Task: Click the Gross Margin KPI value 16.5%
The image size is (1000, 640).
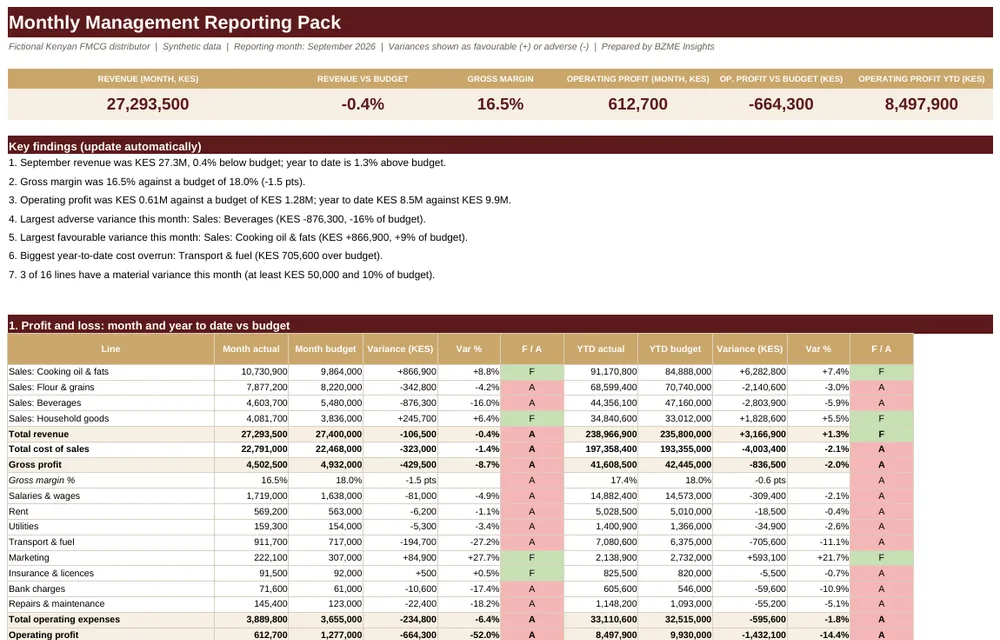Action: click(500, 104)
